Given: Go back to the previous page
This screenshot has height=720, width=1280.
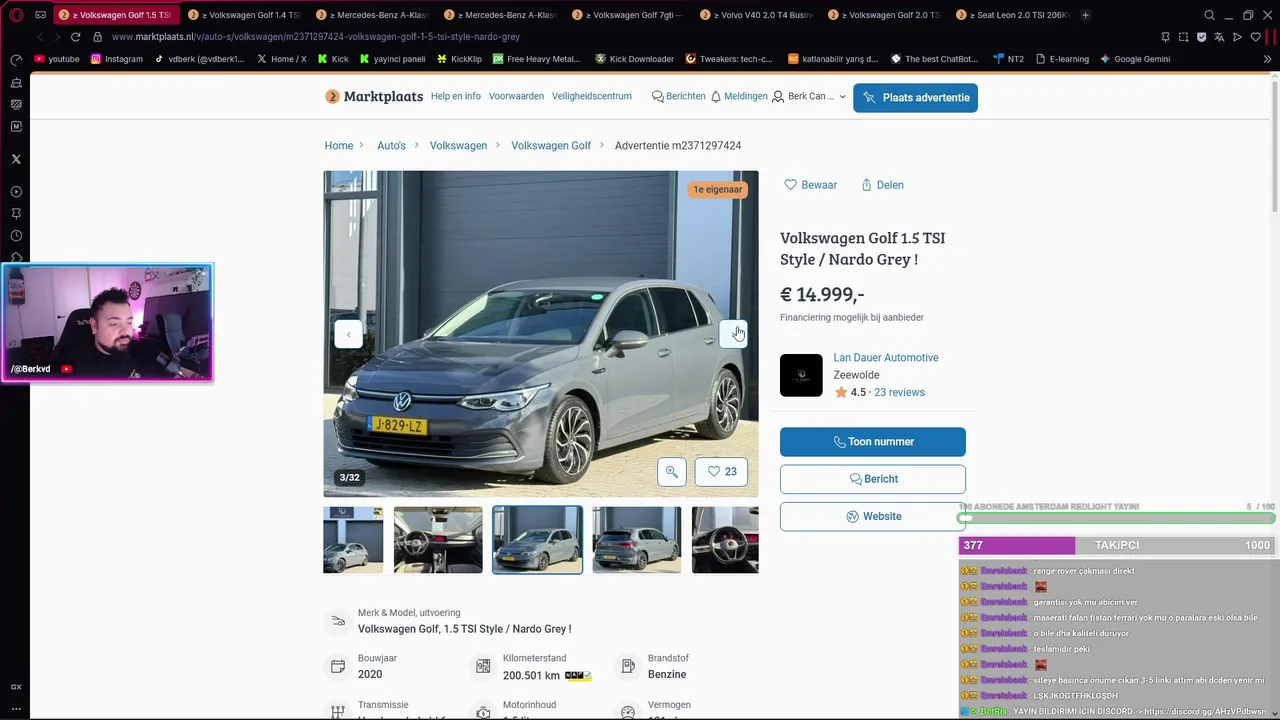Looking at the screenshot, I should 40,37.
